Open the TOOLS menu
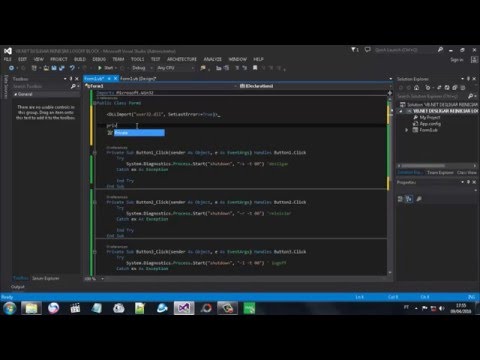 coord(137,59)
